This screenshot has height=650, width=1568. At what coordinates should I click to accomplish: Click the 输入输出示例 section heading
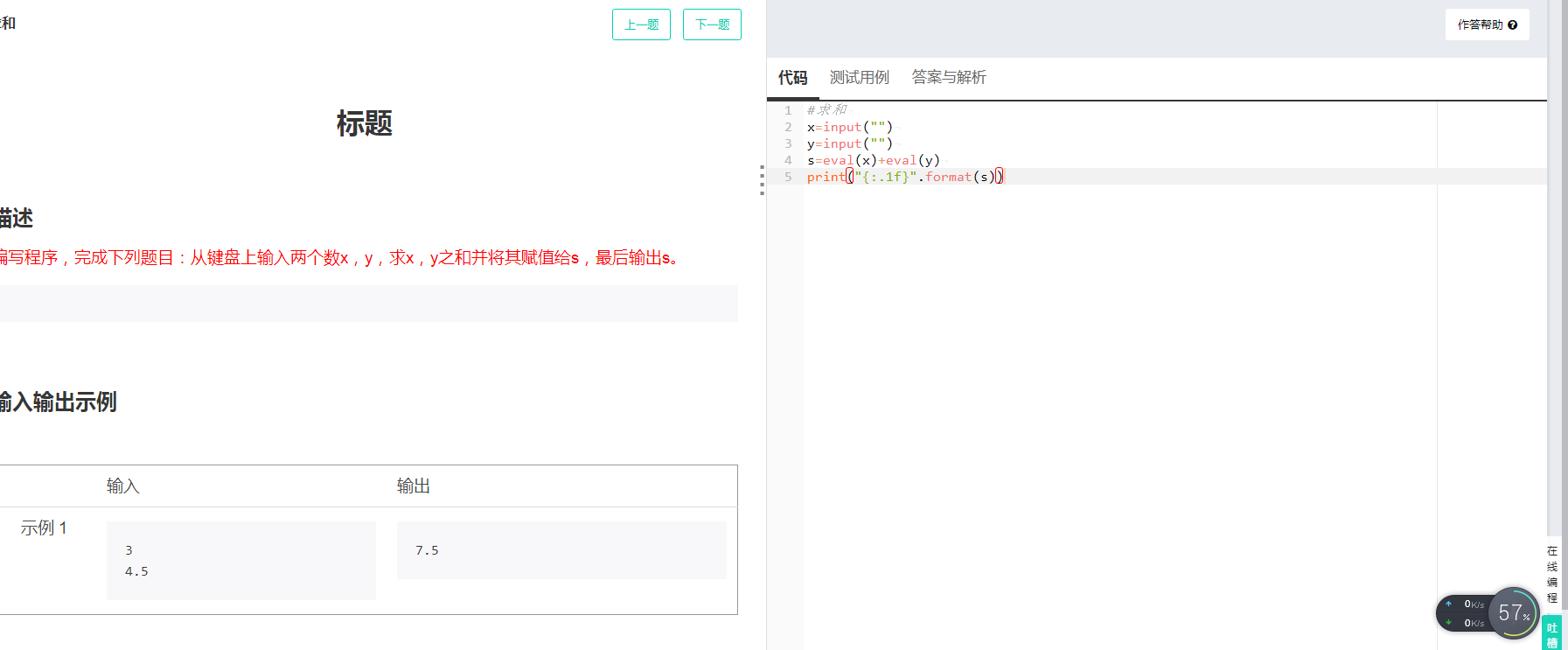(x=59, y=402)
